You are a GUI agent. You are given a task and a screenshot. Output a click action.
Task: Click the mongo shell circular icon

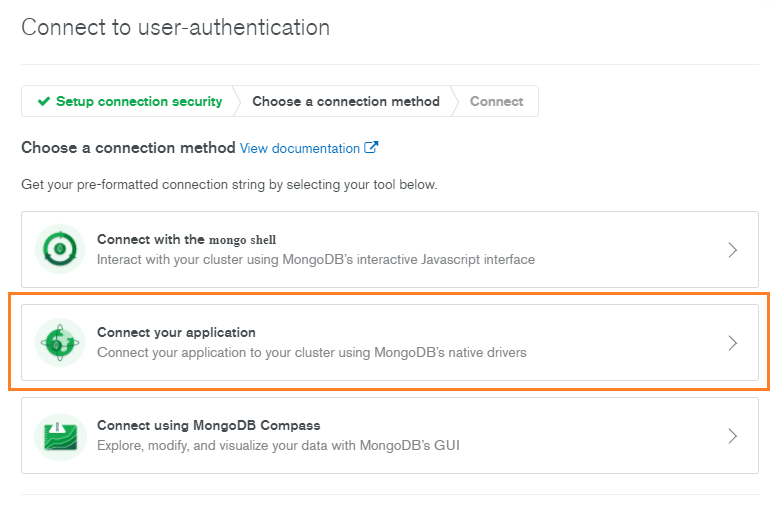pos(60,249)
